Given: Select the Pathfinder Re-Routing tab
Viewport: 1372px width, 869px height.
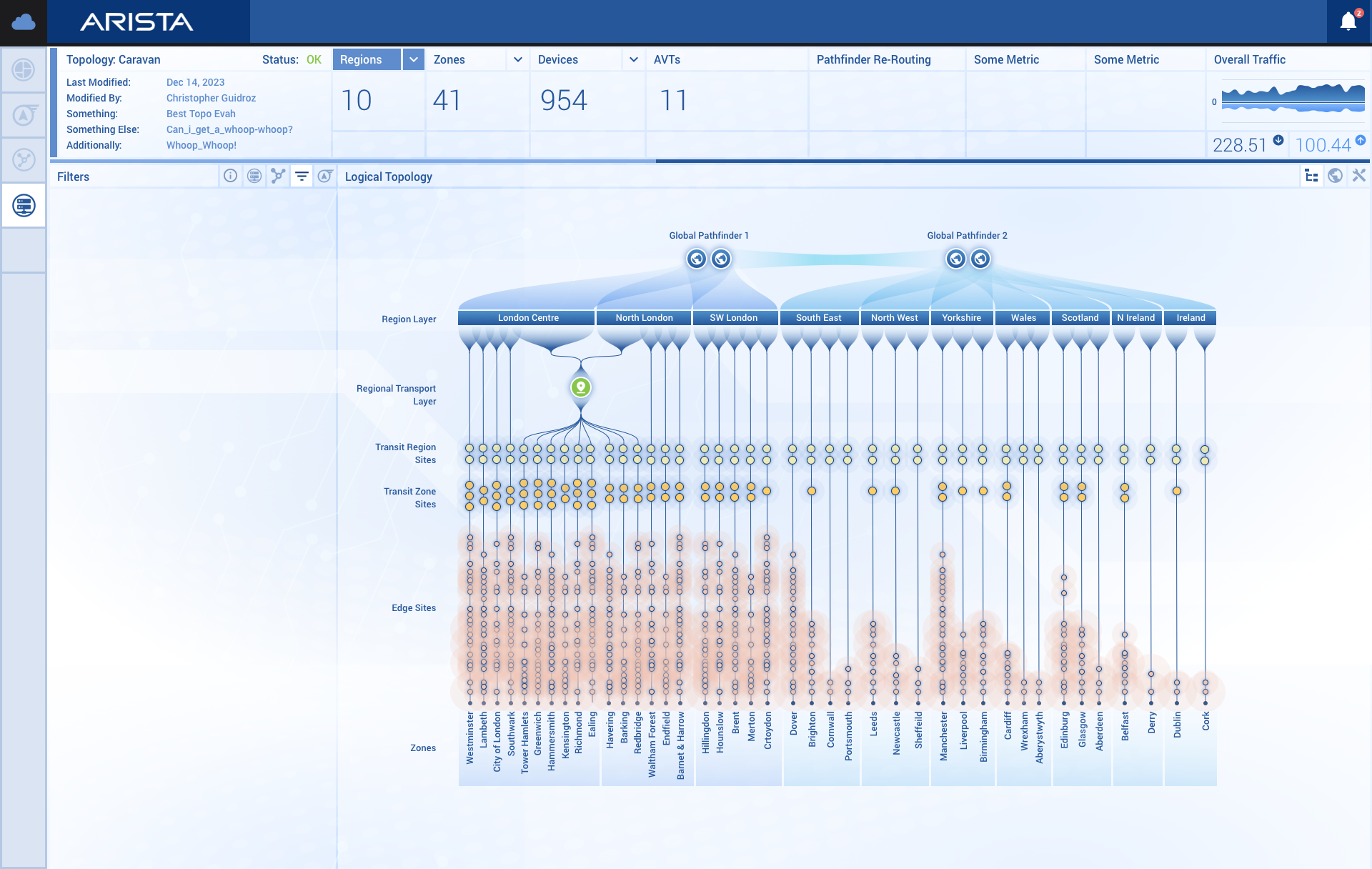Looking at the screenshot, I should tap(873, 59).
